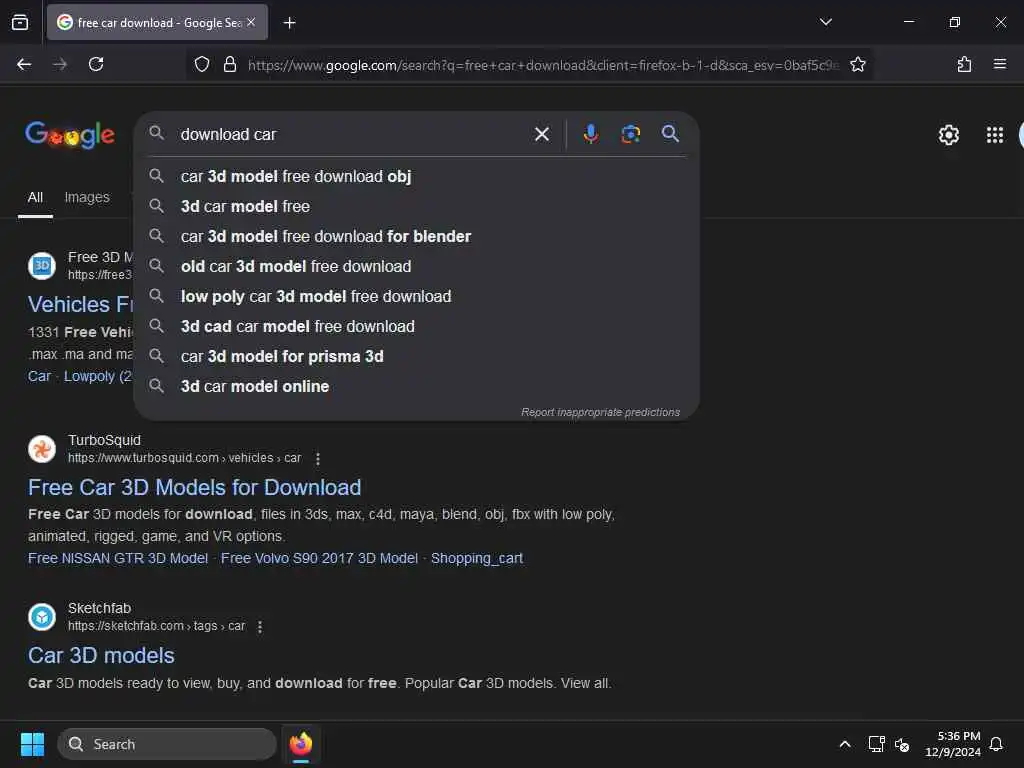This screenshot has height=768, width=1024.
Task: Open Google quick settings gear
Action: pyautogui.click(x=948, y=135)
